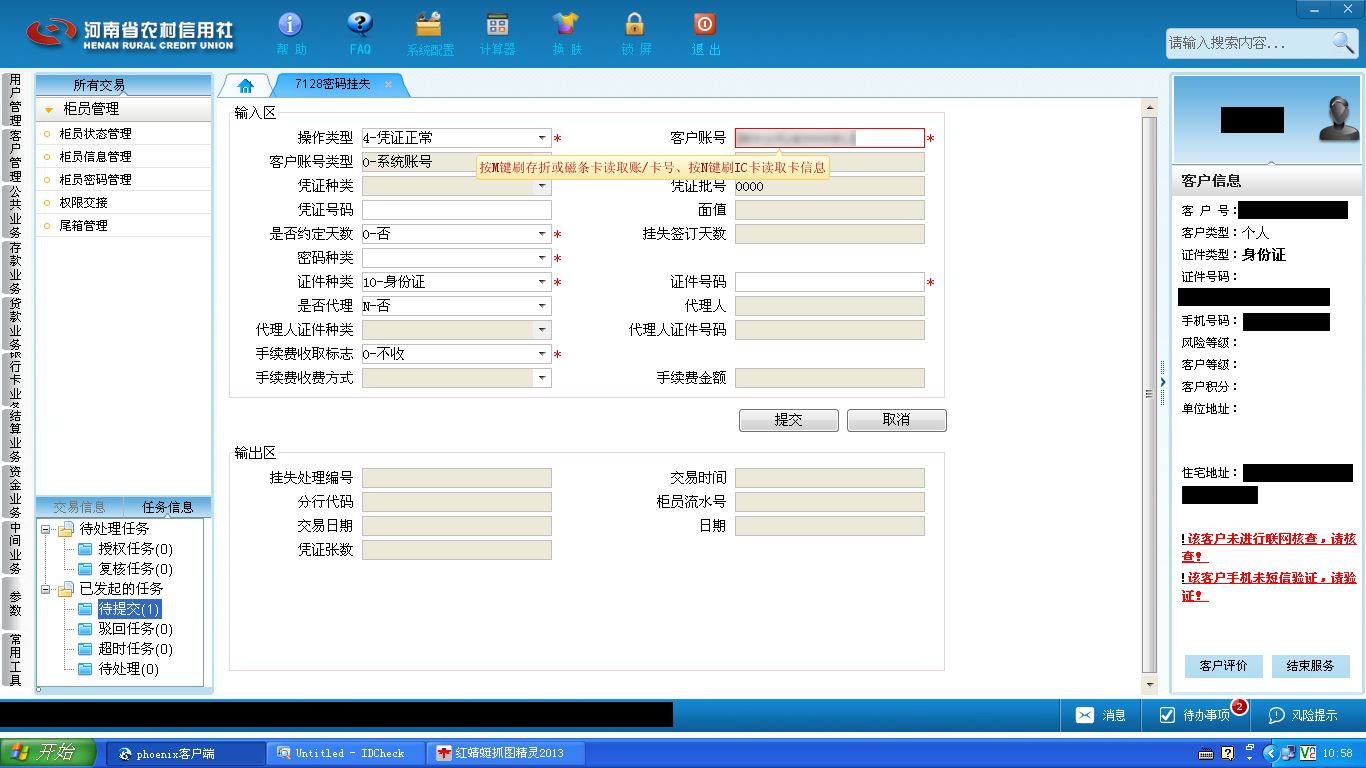Click the 证件号码 input field
The height and width of the screenshot is (768, 1366).
830,282
